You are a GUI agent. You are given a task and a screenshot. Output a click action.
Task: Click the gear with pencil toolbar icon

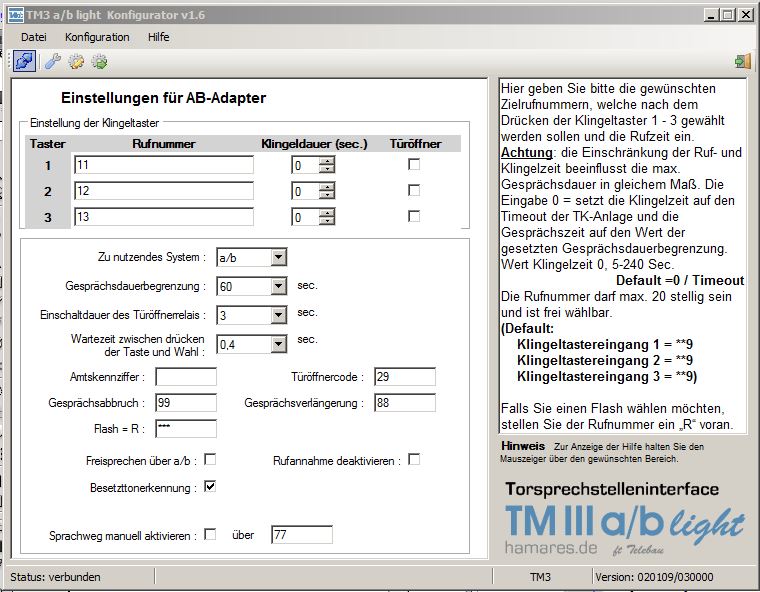(x=76, y=62)
